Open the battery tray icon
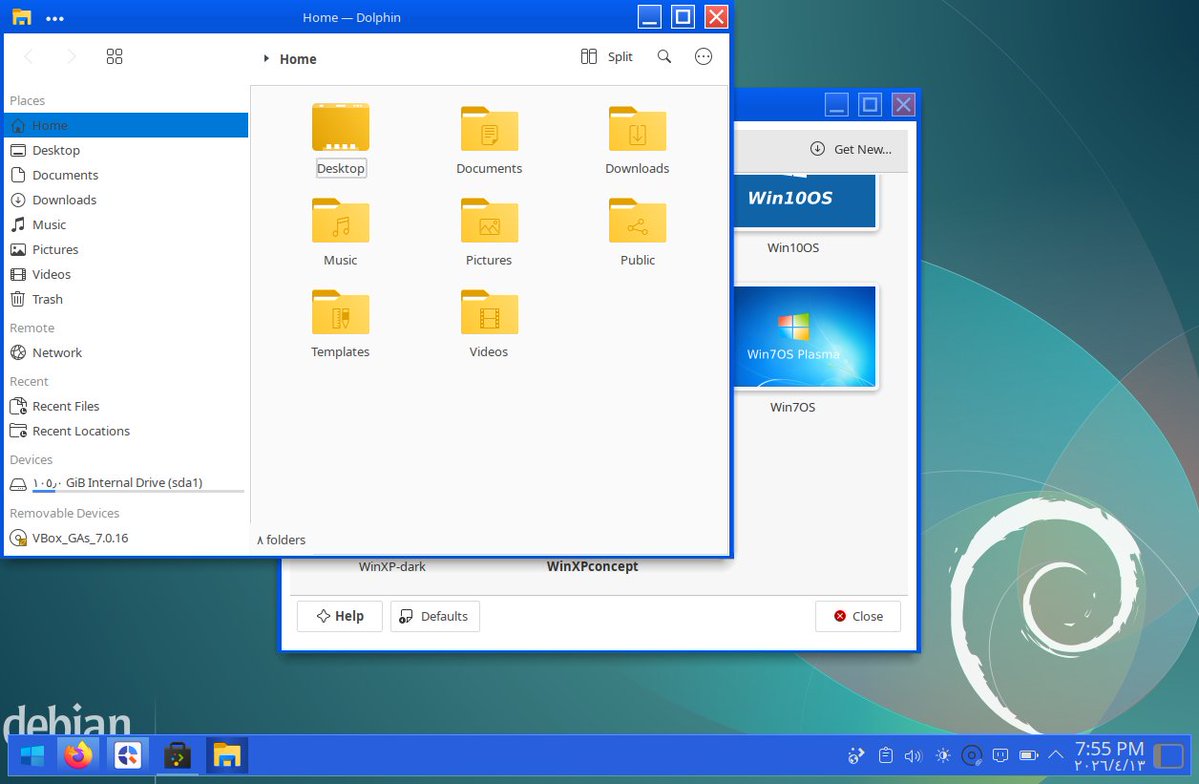Screen dimensions: 1199x784 coord(1028,756)
